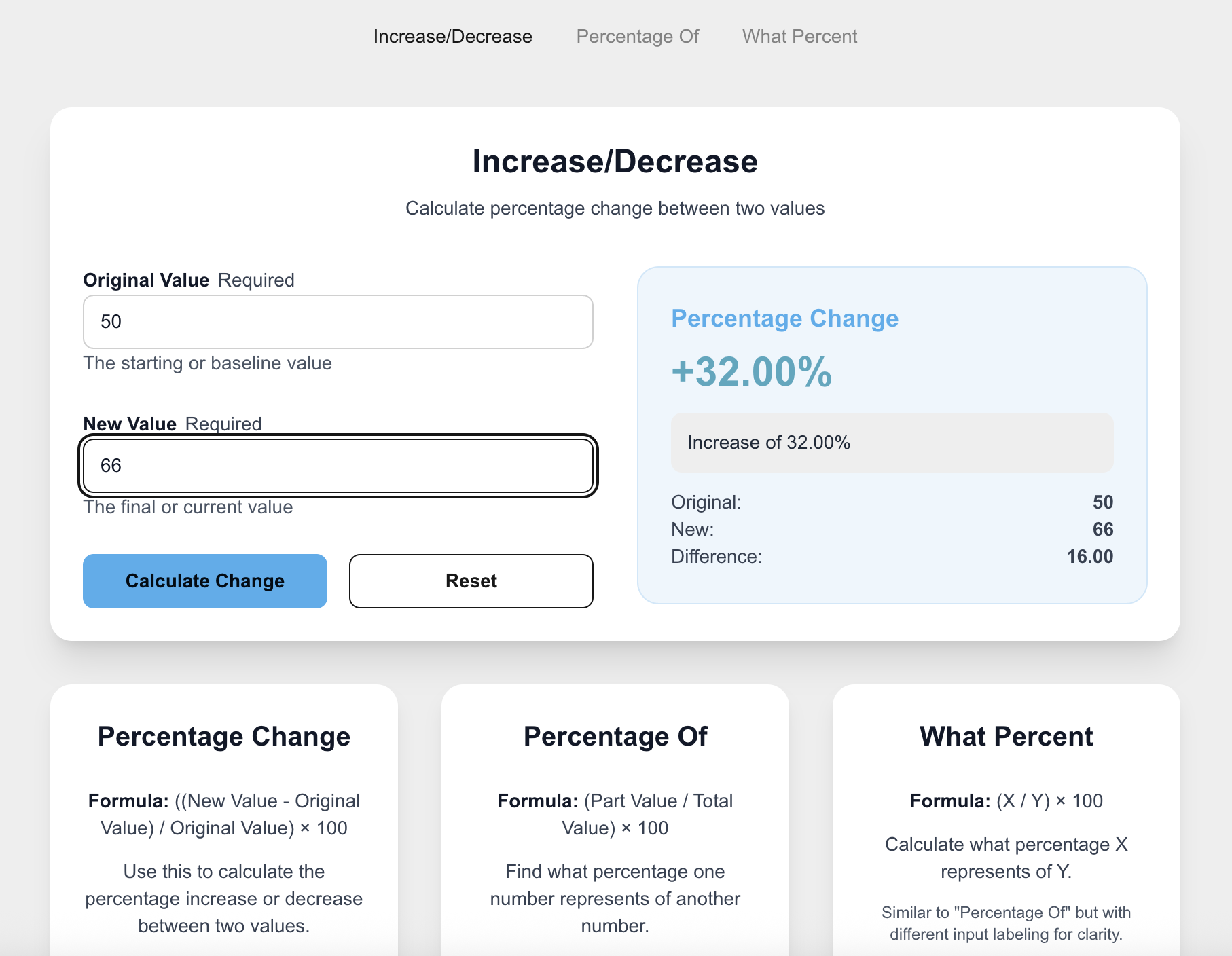Image resolution: width=1232 pixels, height=956 pixels.
Task: Click the 'Increase of 32.00%' summary box
Action: tap(892, 443)
